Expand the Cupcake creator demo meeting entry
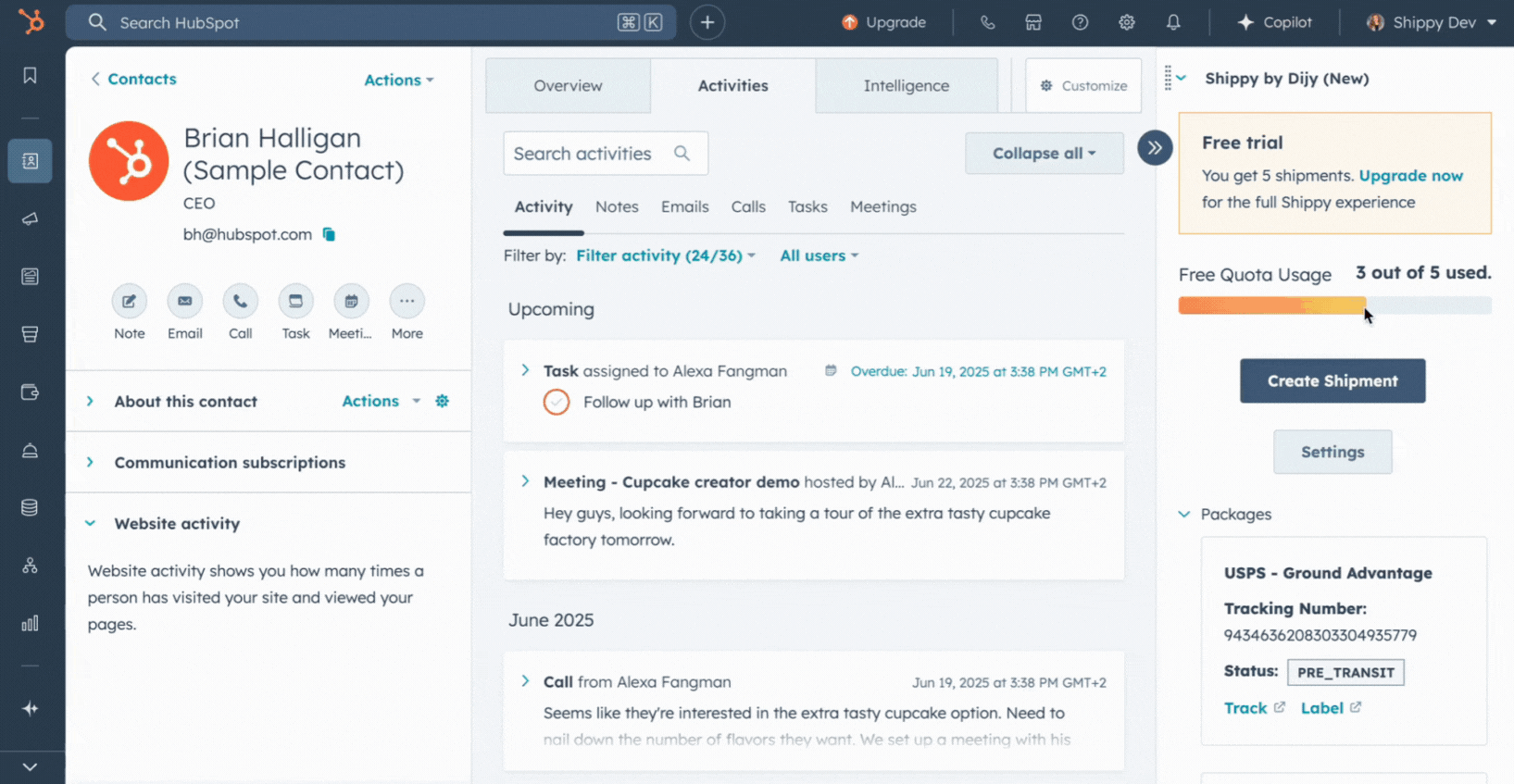1514x784 pixels. pyautogui.click(x=525, y=481)
